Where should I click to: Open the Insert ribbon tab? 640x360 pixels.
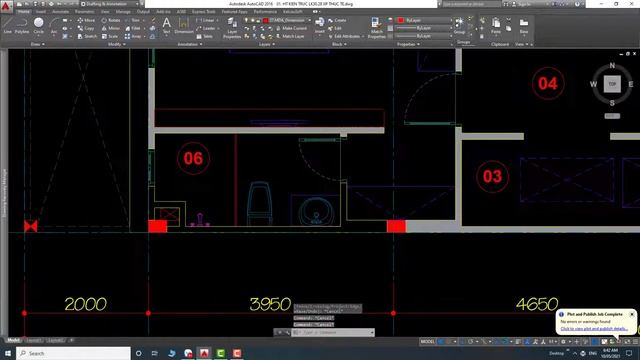pos(41,12)
